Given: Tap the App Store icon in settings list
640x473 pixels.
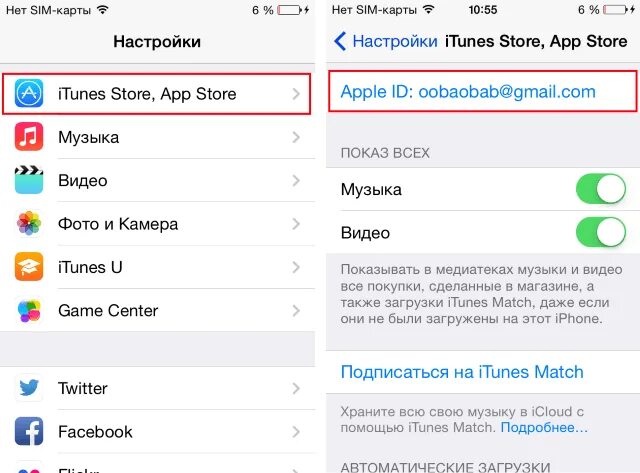Looking at the screenshot, I should pos(29,93).
